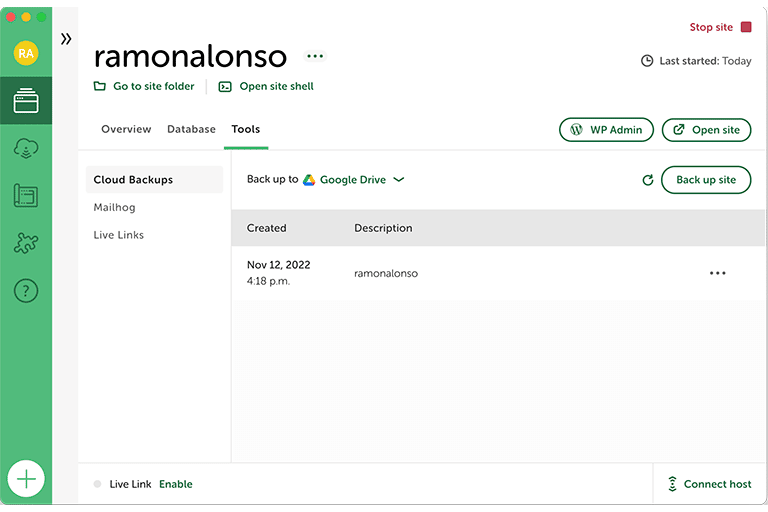This screenshot has height=512, width=768.
Task: Open more options for ramonalonso backup row
Action: coord(718,273)
